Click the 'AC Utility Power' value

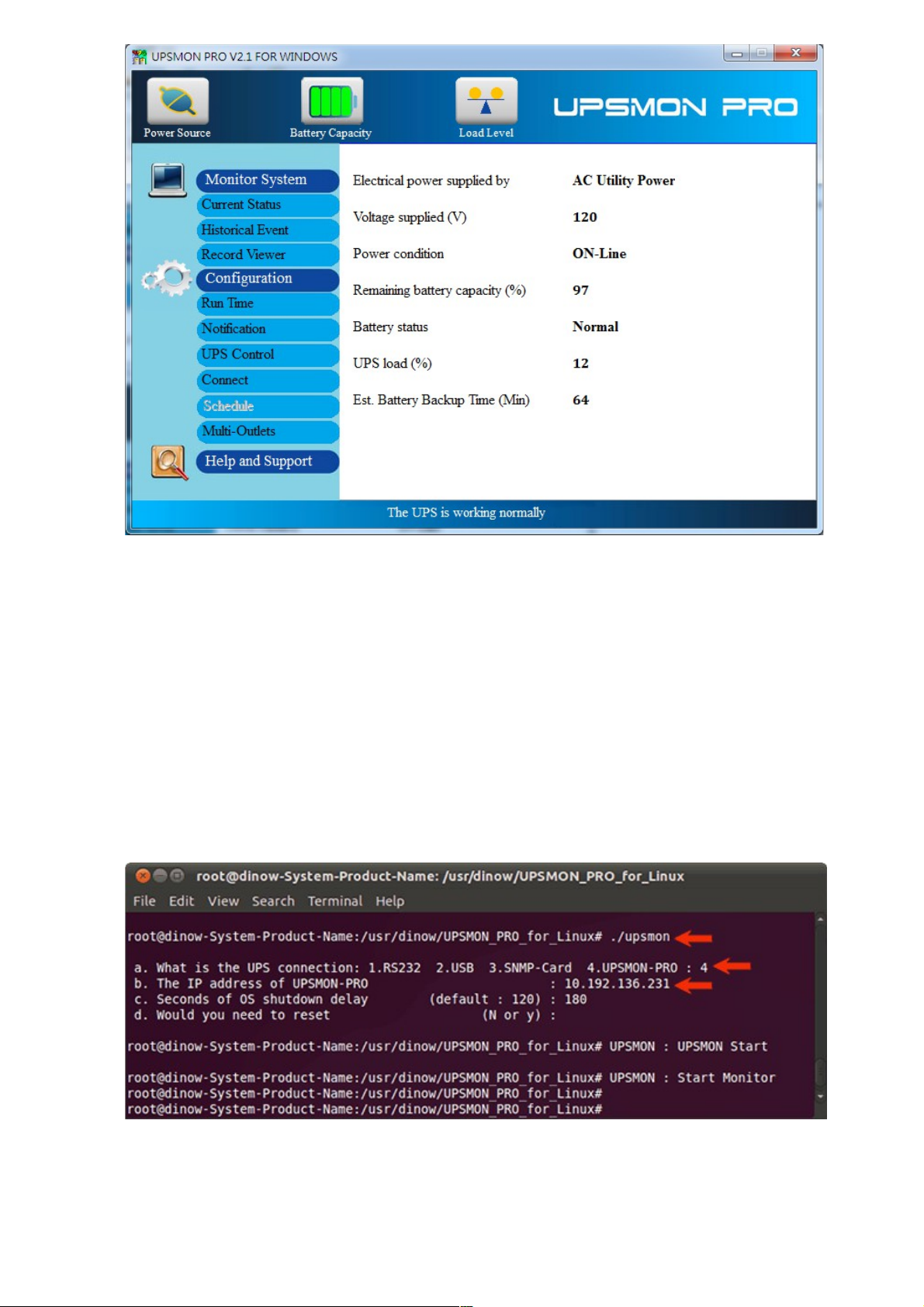(x=624, y=181)
